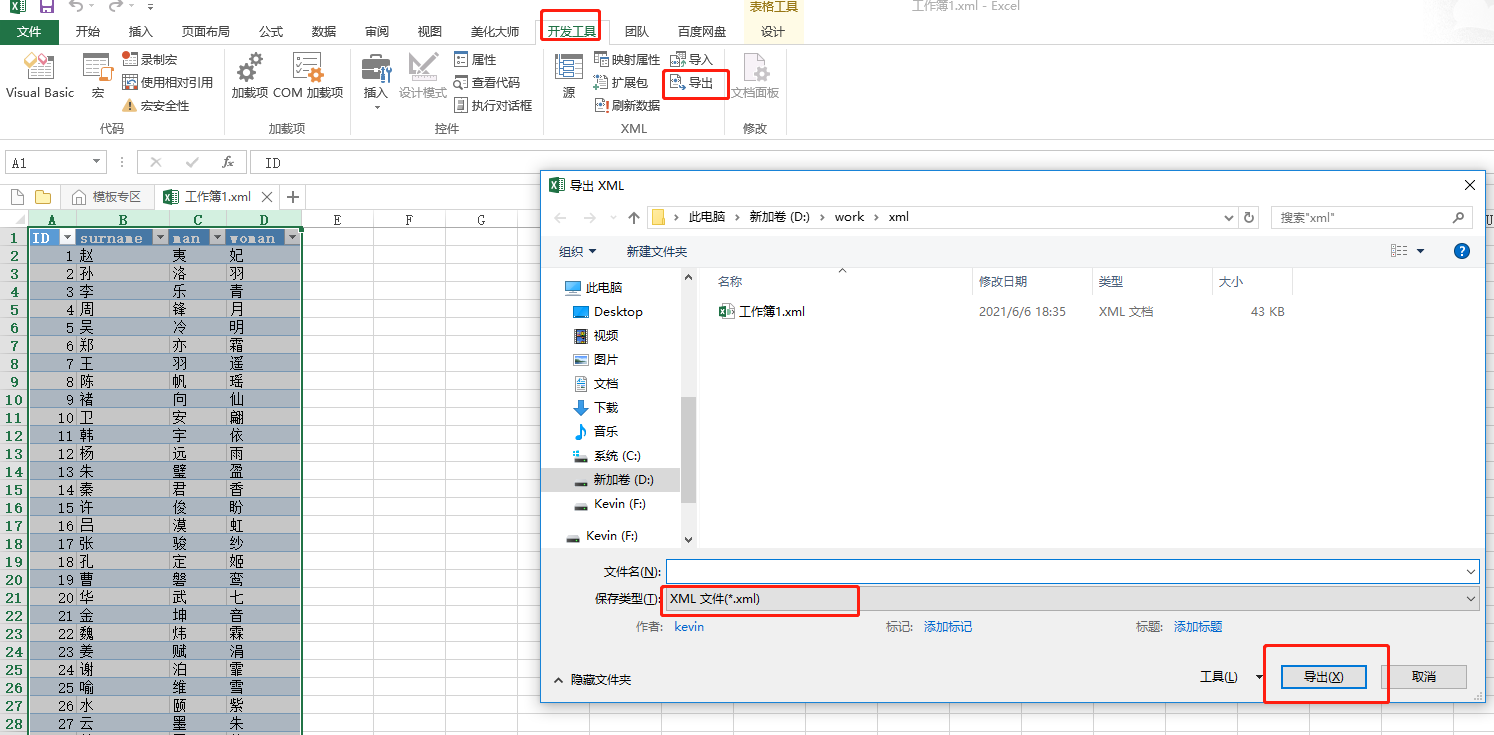The image size is (1494, 735).
Task: Open the Save as type (保存类型) dropdown
Action: 1072,598
